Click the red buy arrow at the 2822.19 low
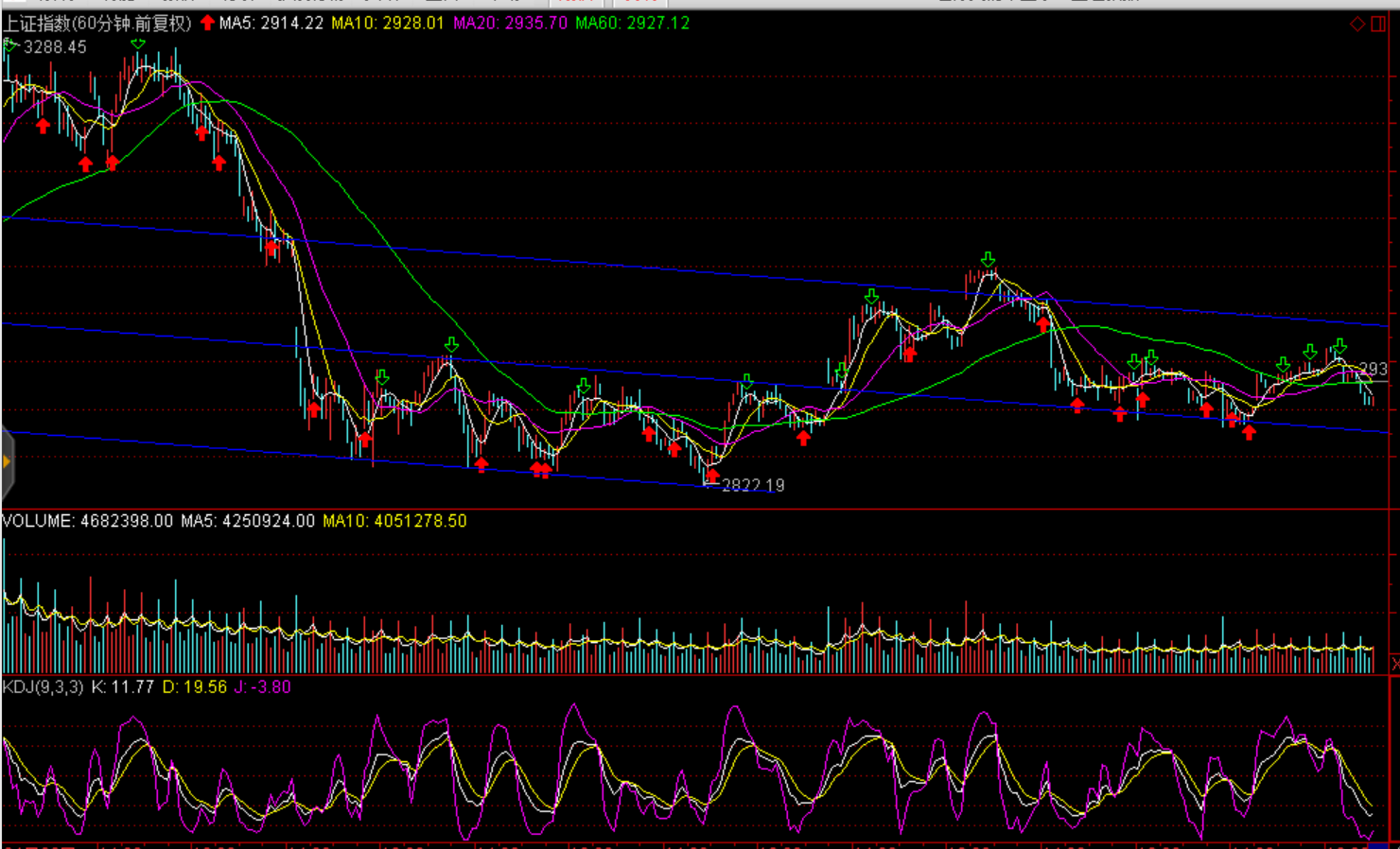 pyautogui.click(x=712, y=476)
